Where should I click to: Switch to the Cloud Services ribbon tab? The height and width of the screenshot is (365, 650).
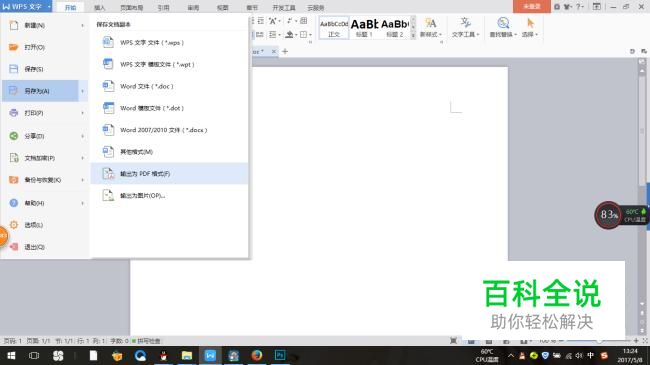315,8
